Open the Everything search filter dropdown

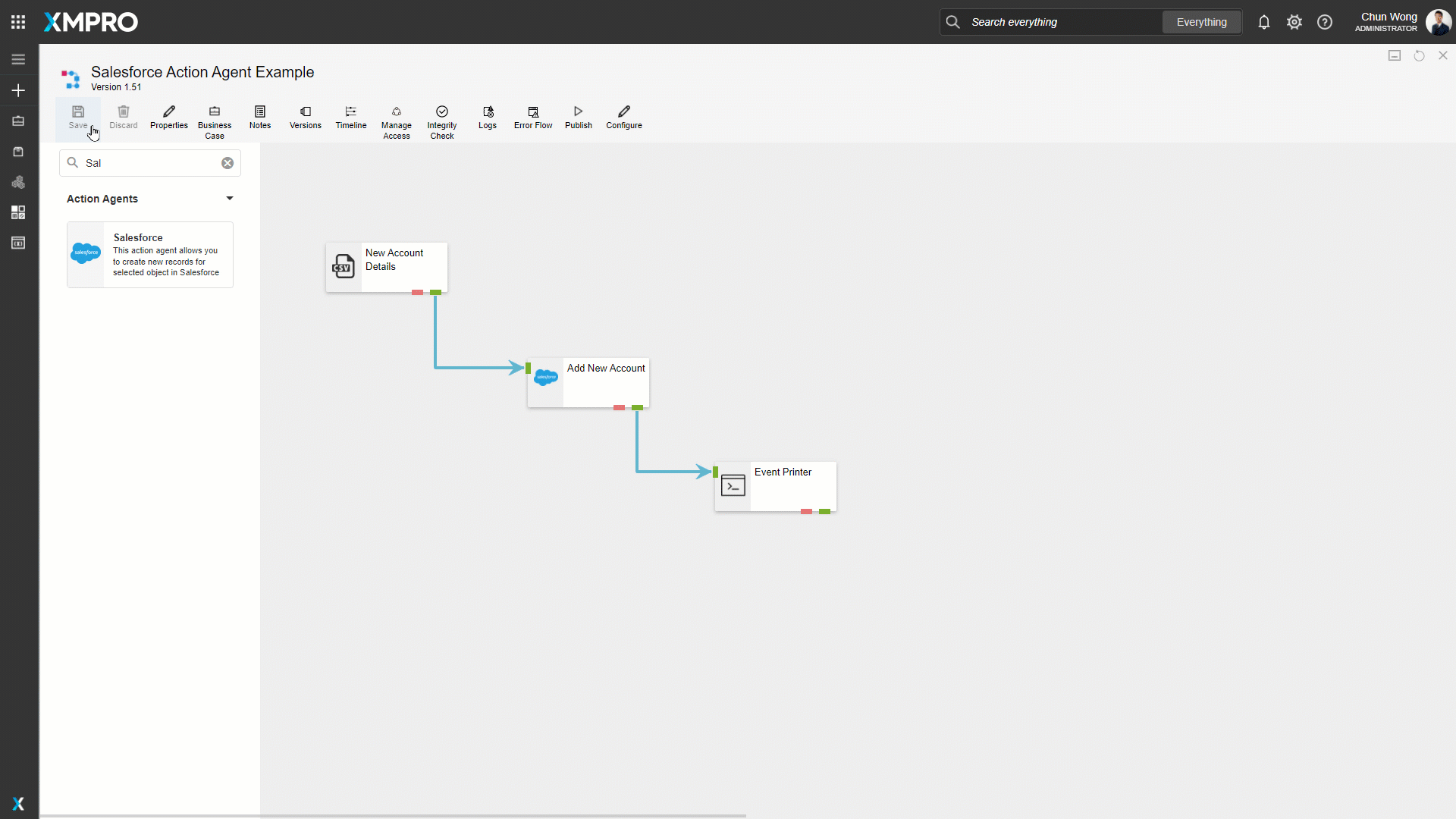[x=1201, y=22]
